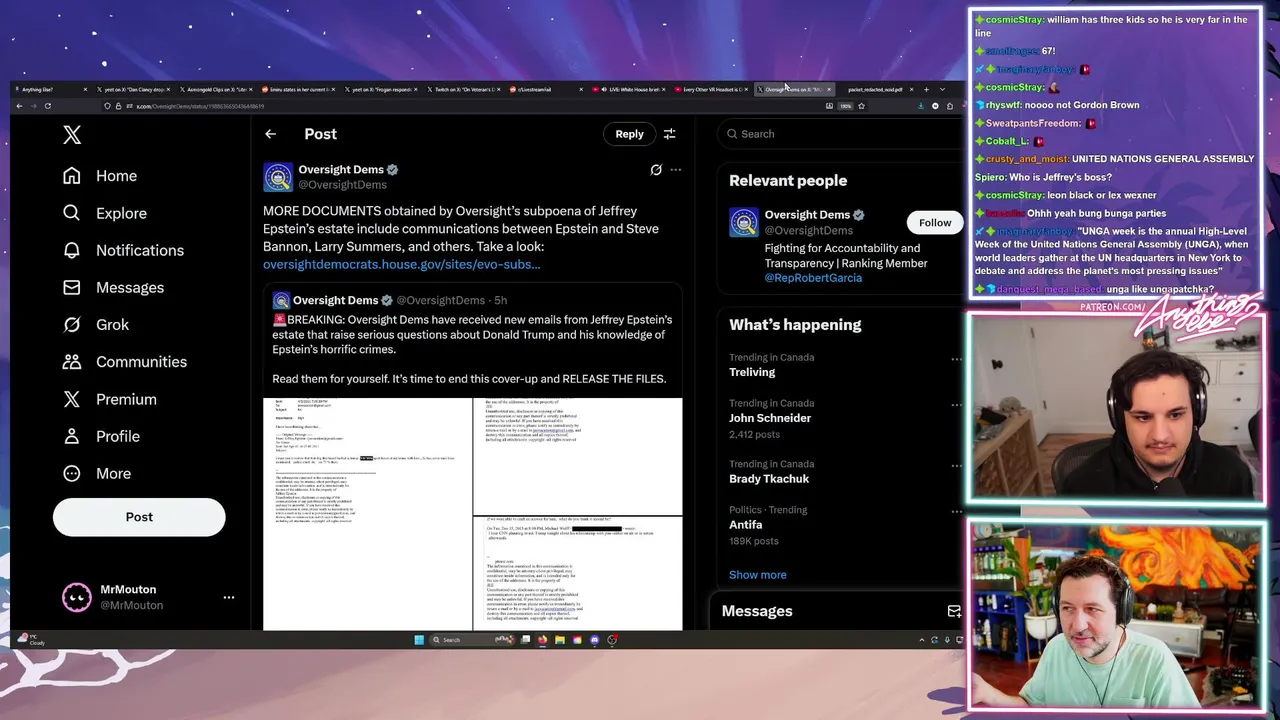The image size is (1280, 720).
Task: Open the Windows Start menu
Action: click(x=419, y=640)
